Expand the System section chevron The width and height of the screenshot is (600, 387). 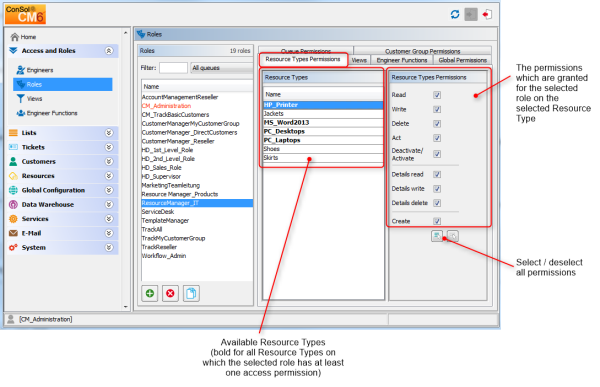tap(109, 247)
